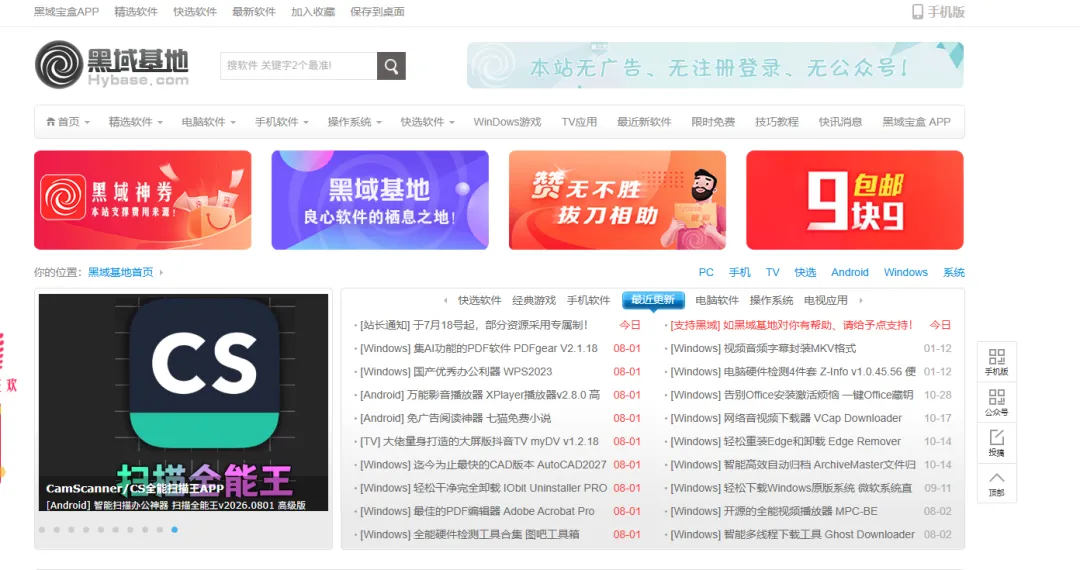Switch to the 快选软件 list tab
Viewport: 1080px width, 570px height.
479,300
